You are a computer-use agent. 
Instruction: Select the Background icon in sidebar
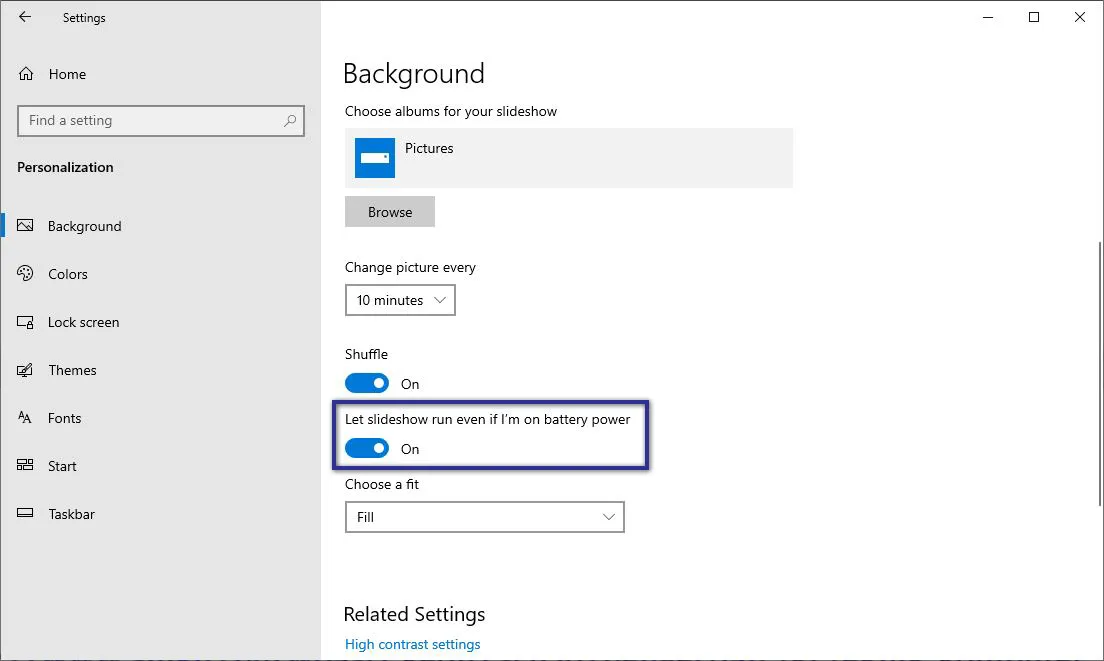(x=25, y=226)
